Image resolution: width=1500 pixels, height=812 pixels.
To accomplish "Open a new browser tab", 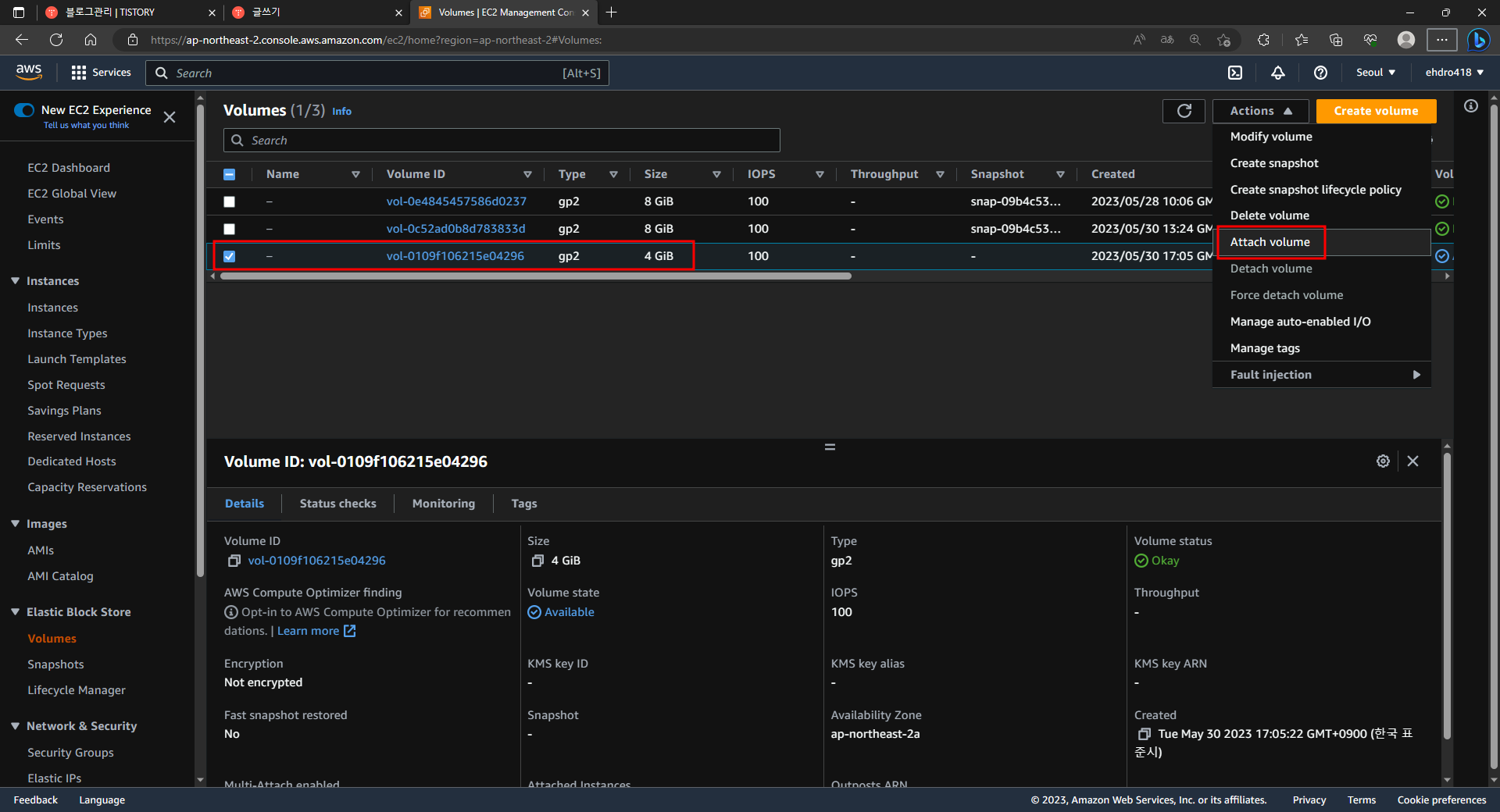I will click(x=612, y=12).
